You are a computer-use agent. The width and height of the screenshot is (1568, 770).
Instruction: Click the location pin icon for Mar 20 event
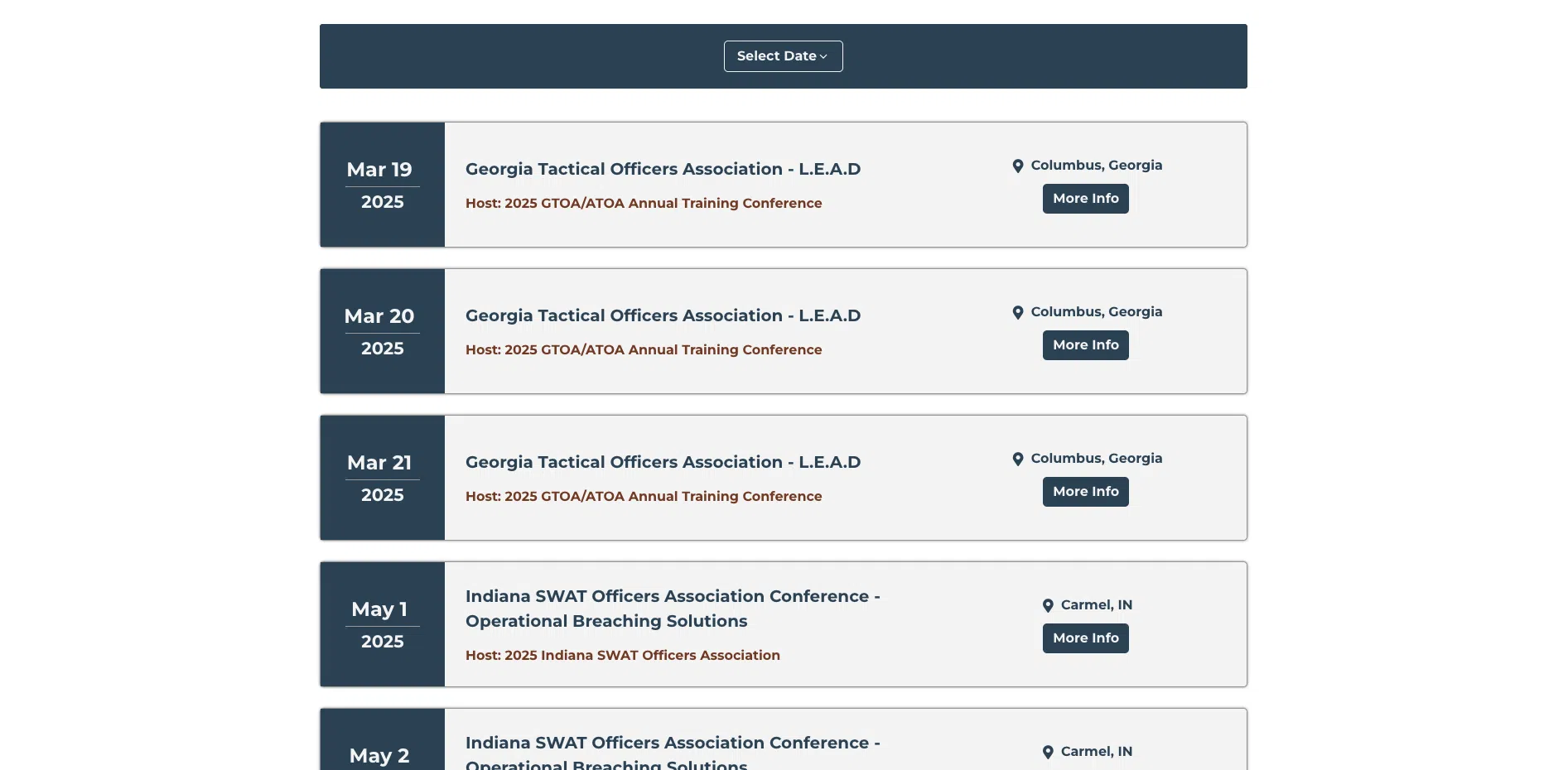[x=1018, y=312]
